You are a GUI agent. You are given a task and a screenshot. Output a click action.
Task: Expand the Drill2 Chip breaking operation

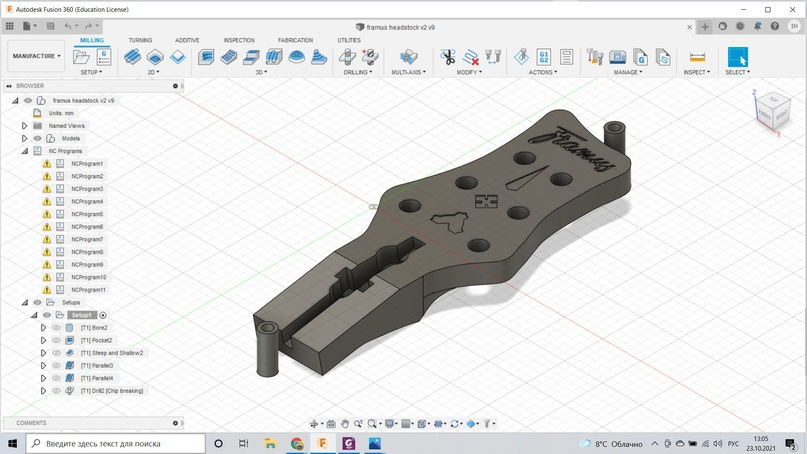43,391
